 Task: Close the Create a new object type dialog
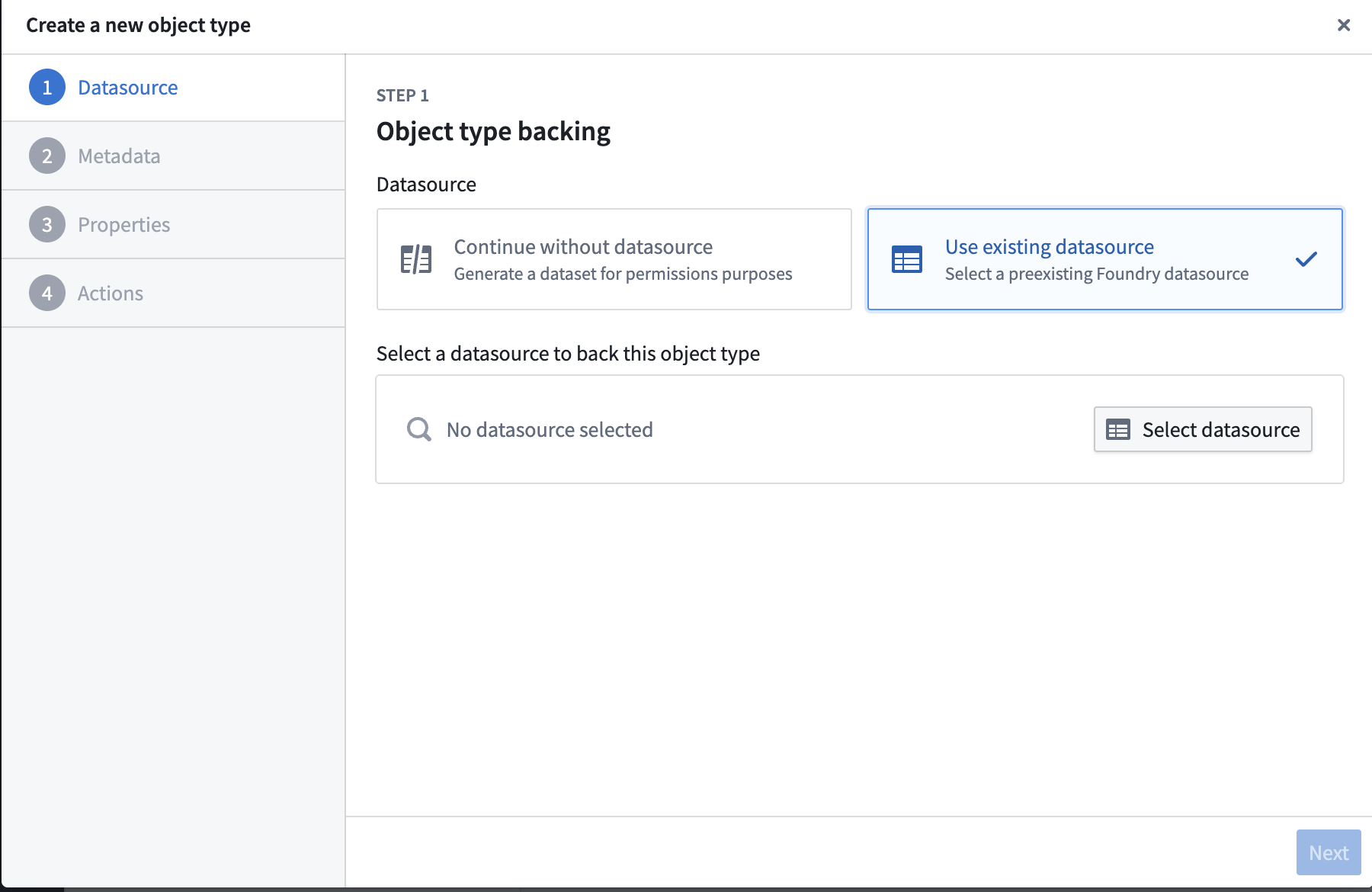pyautogui.click(x=1344, y=25)
